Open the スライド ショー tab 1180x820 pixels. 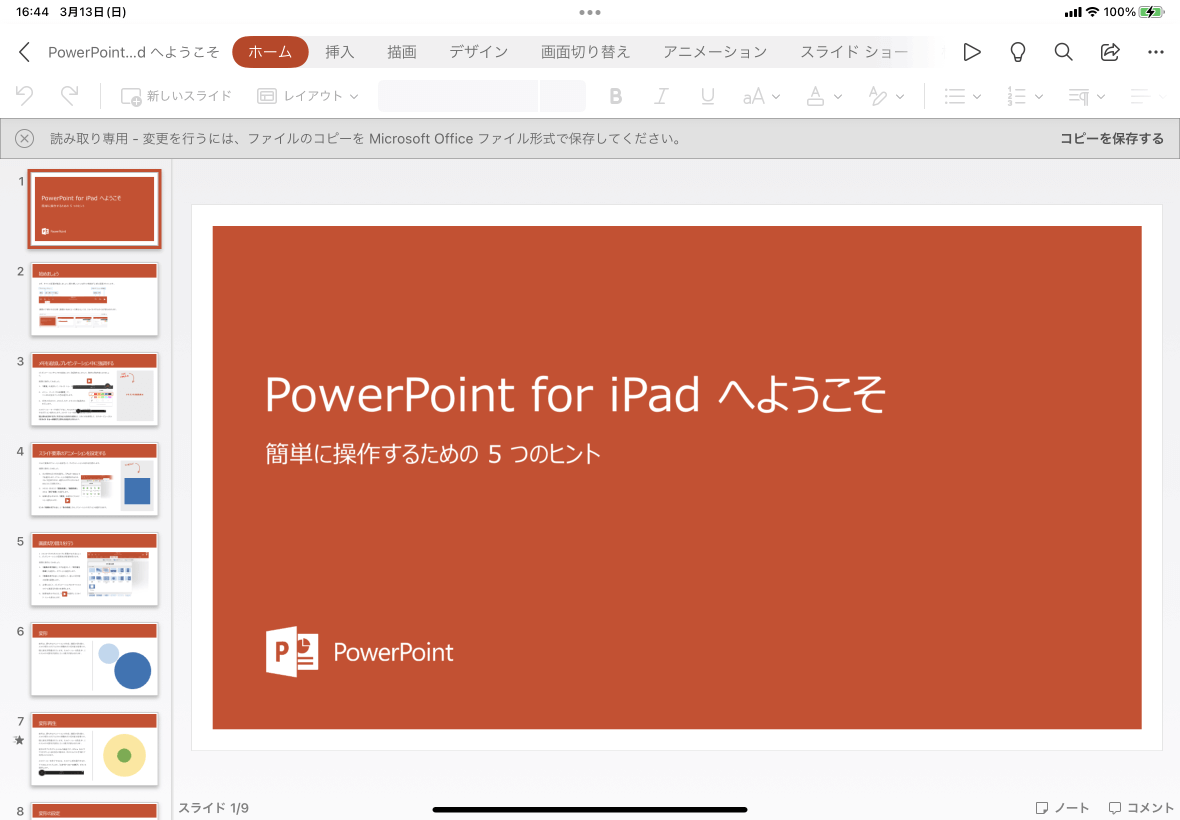pyautogui.click(x=853, y=52)
